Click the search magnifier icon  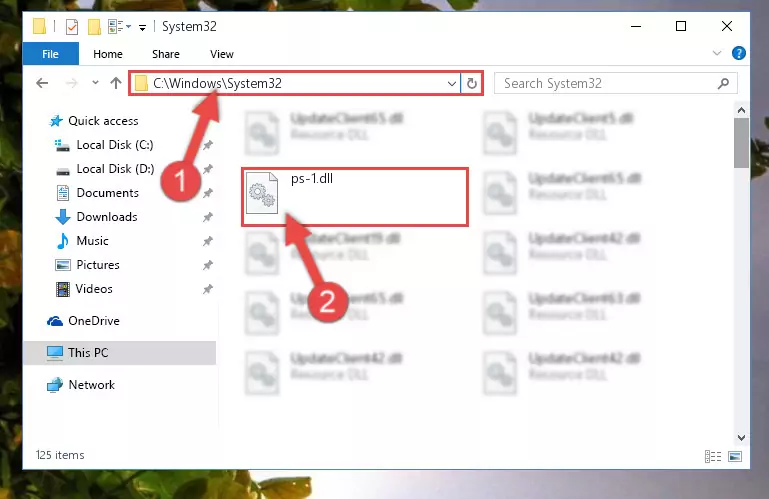click(723, 83)
